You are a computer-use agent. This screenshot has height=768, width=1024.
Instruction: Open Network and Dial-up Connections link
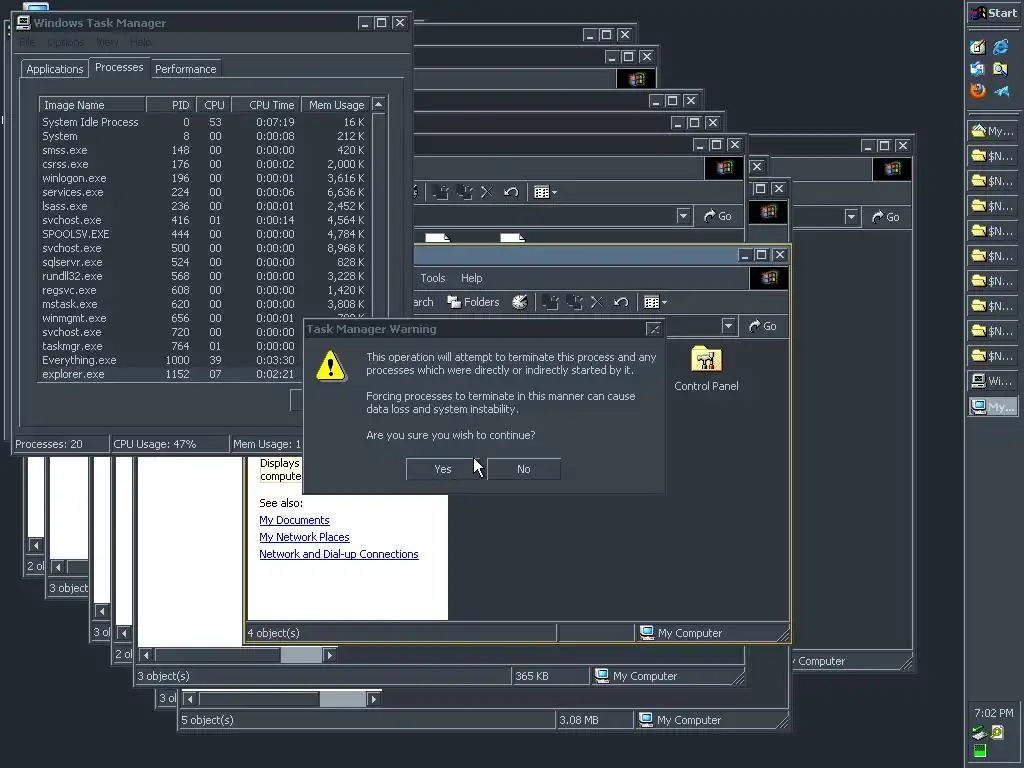[338, 554]
